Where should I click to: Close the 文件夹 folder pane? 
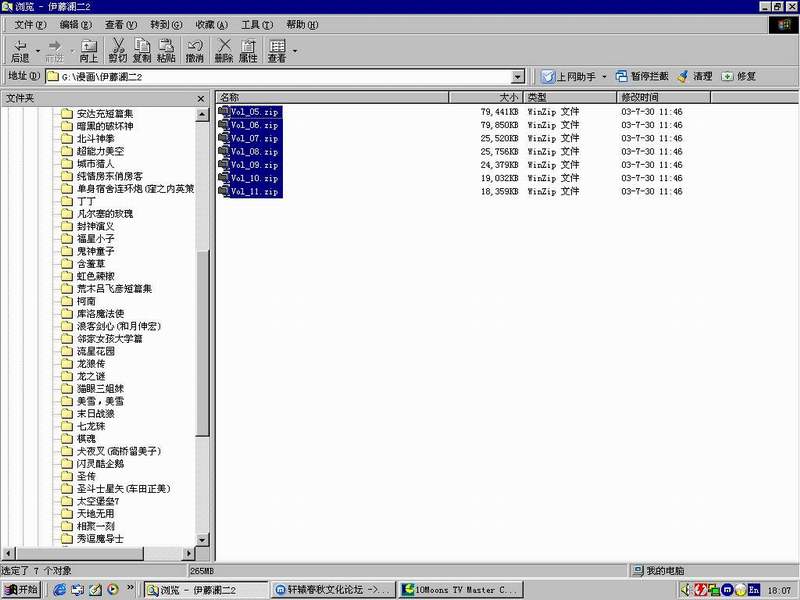(x=201, y=98)
